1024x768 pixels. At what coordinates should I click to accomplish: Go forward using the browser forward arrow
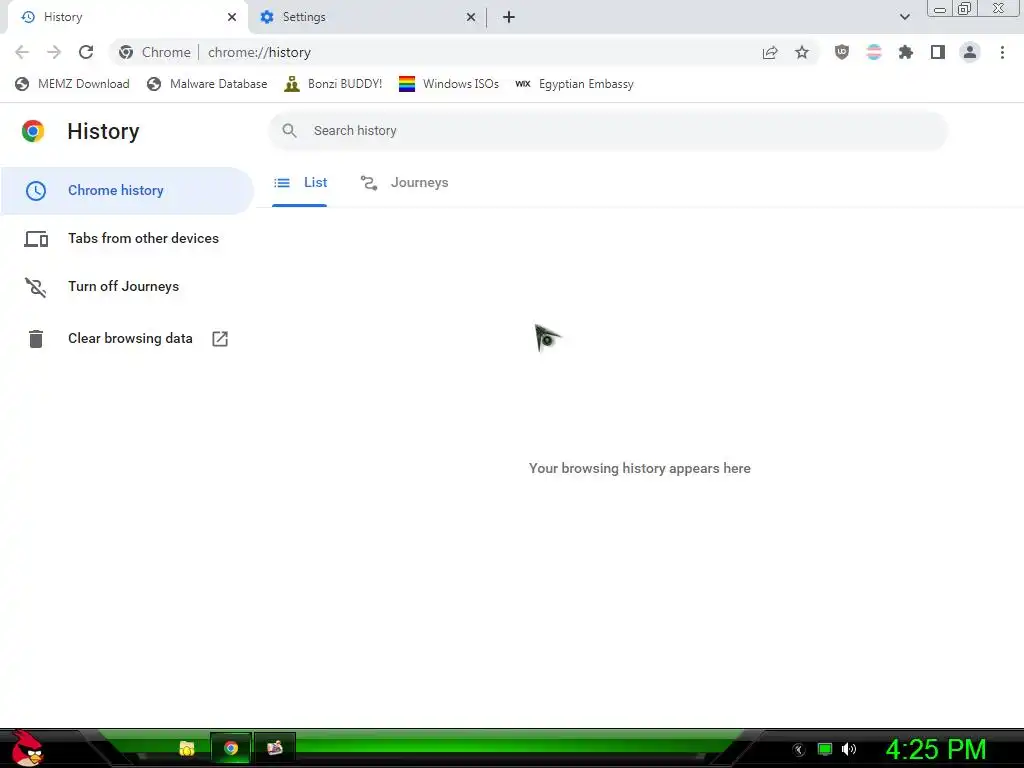click(x=54, y=52)
